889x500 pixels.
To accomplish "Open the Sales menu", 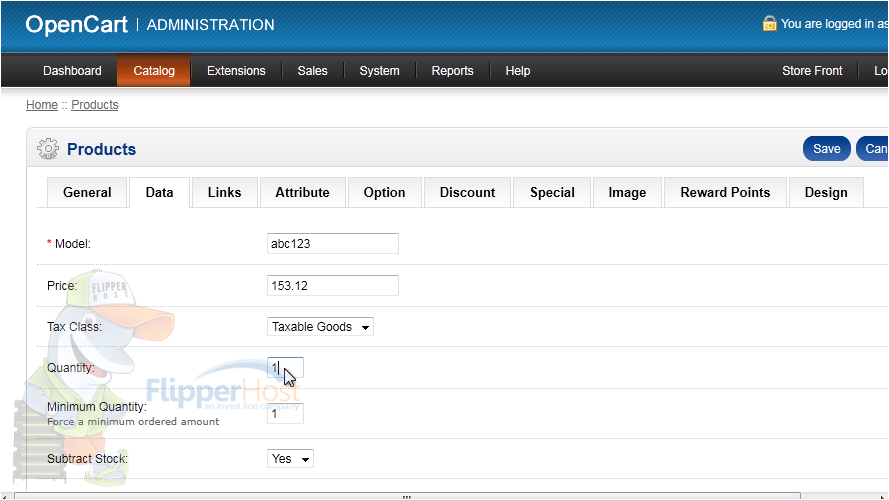I will click(x=312, y=71).
